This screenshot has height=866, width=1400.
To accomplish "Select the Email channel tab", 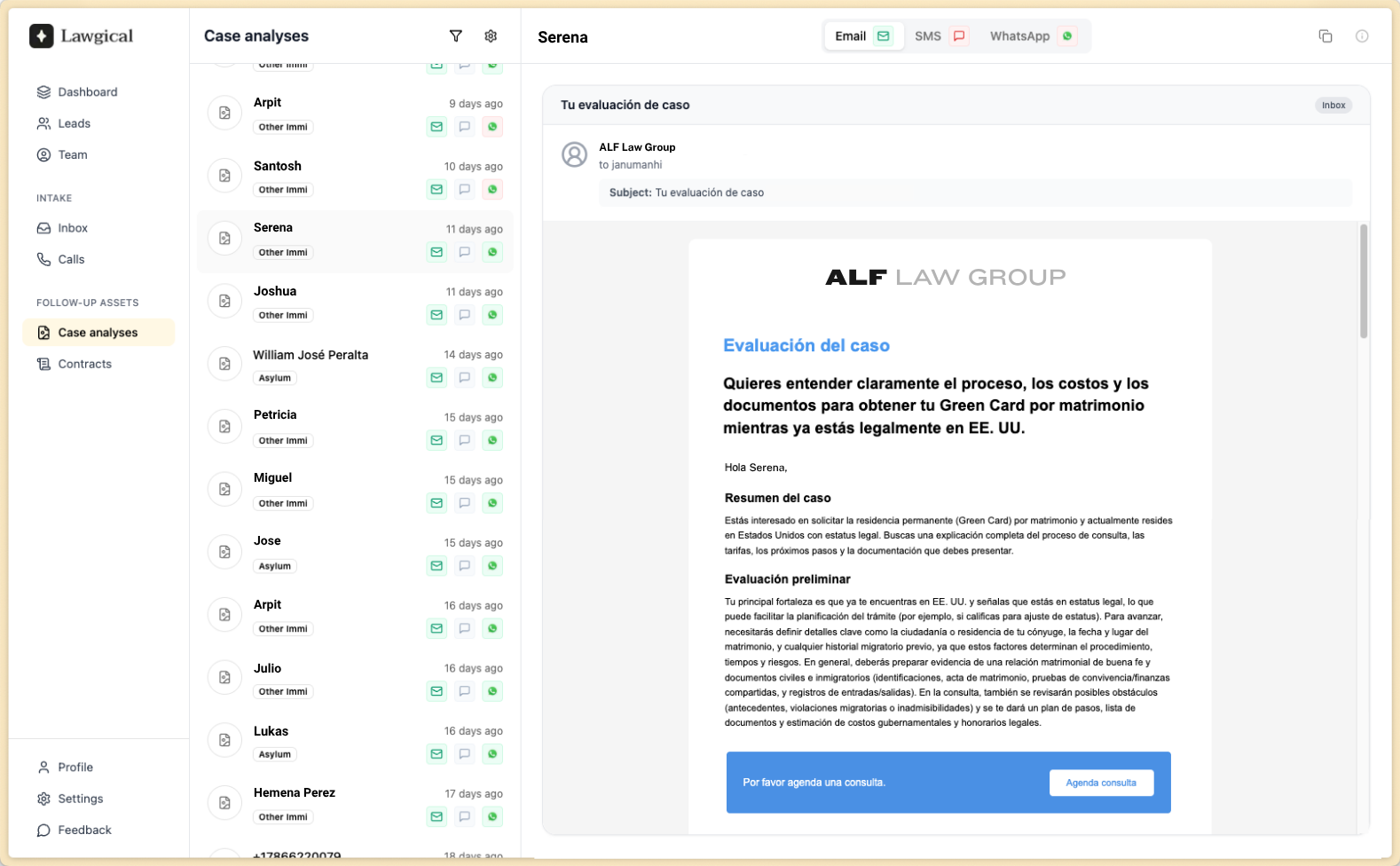I will click(862, 36).
